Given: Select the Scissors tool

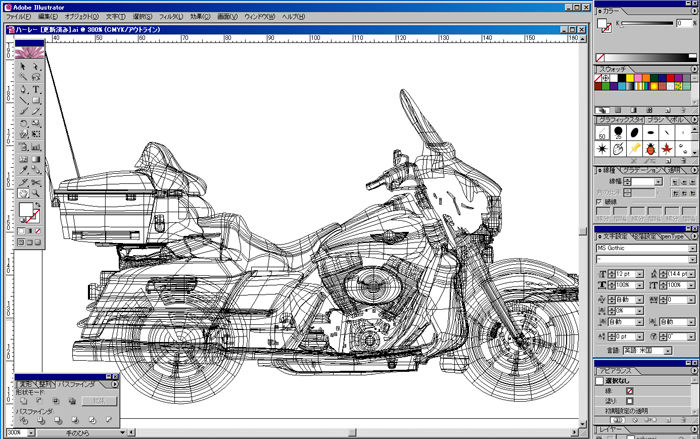Looking at the screenshot, I should point(36,182).
